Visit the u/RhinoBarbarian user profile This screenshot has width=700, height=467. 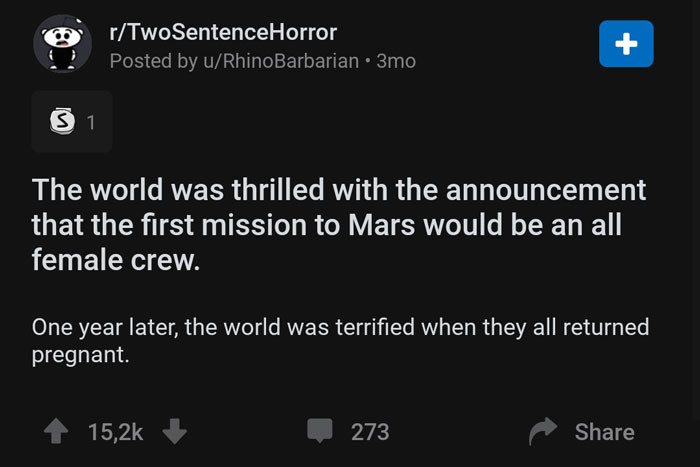tap(281, 61)
